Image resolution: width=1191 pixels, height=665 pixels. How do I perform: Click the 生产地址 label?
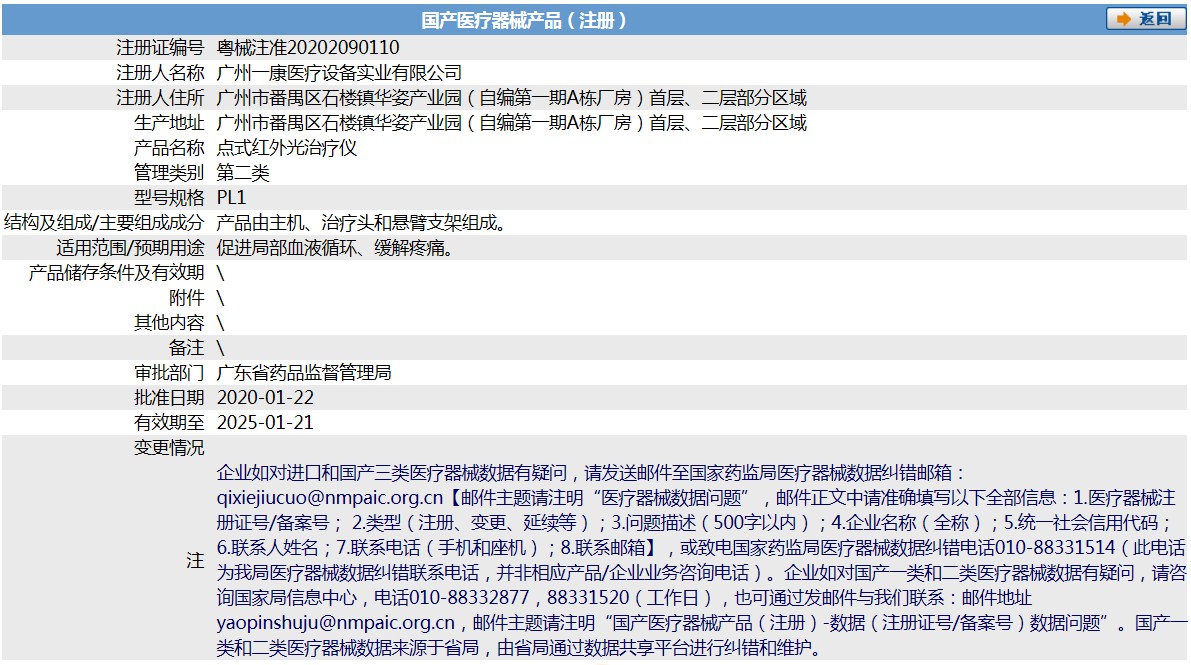click(169, 122)
